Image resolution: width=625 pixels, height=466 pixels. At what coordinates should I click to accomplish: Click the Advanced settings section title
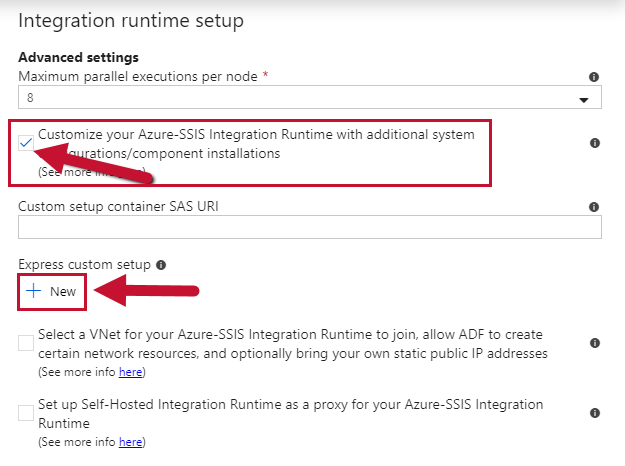click(78, 57)
